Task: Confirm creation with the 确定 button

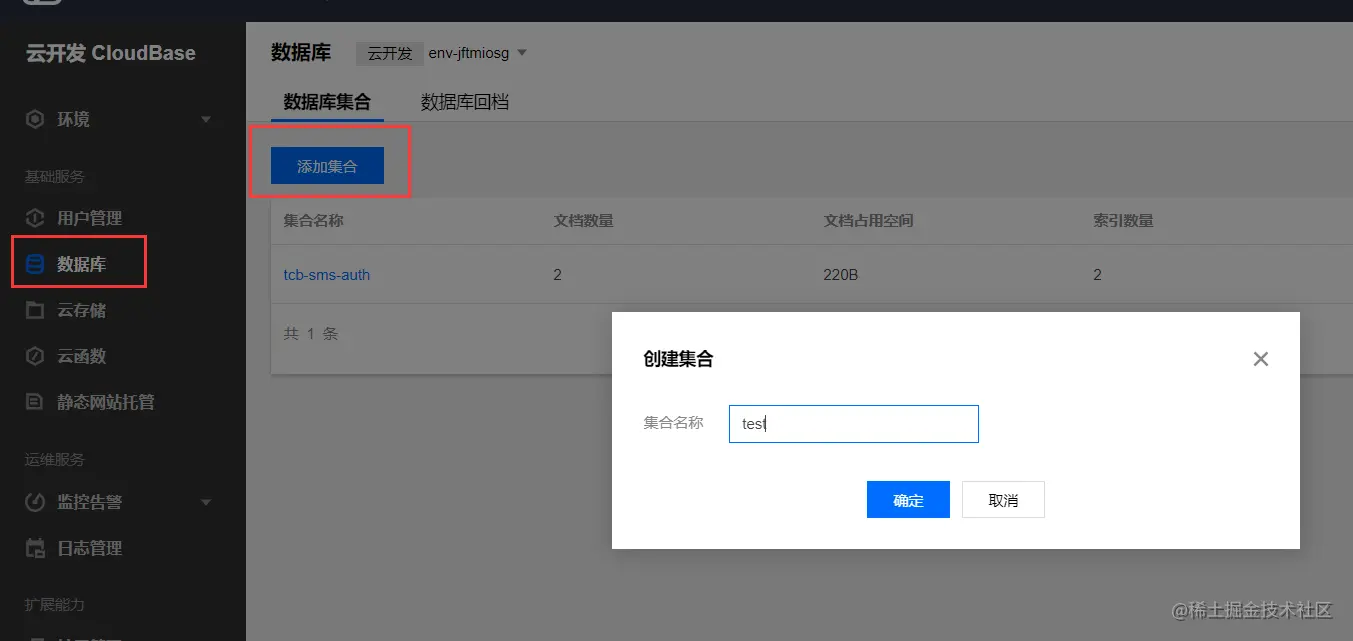Action: (907, 499)
